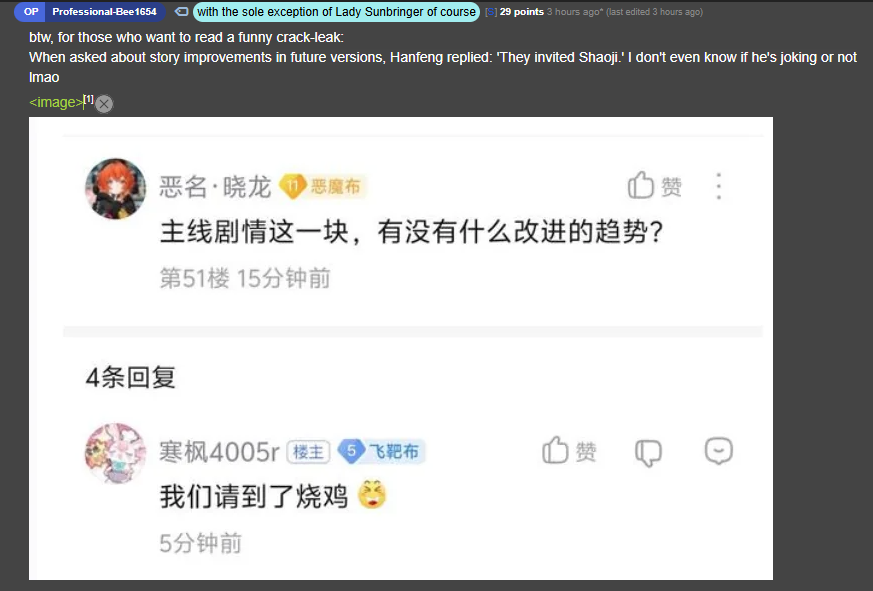
Task: Open Professional-Bee1654's user profile
Action: (104, 12)
